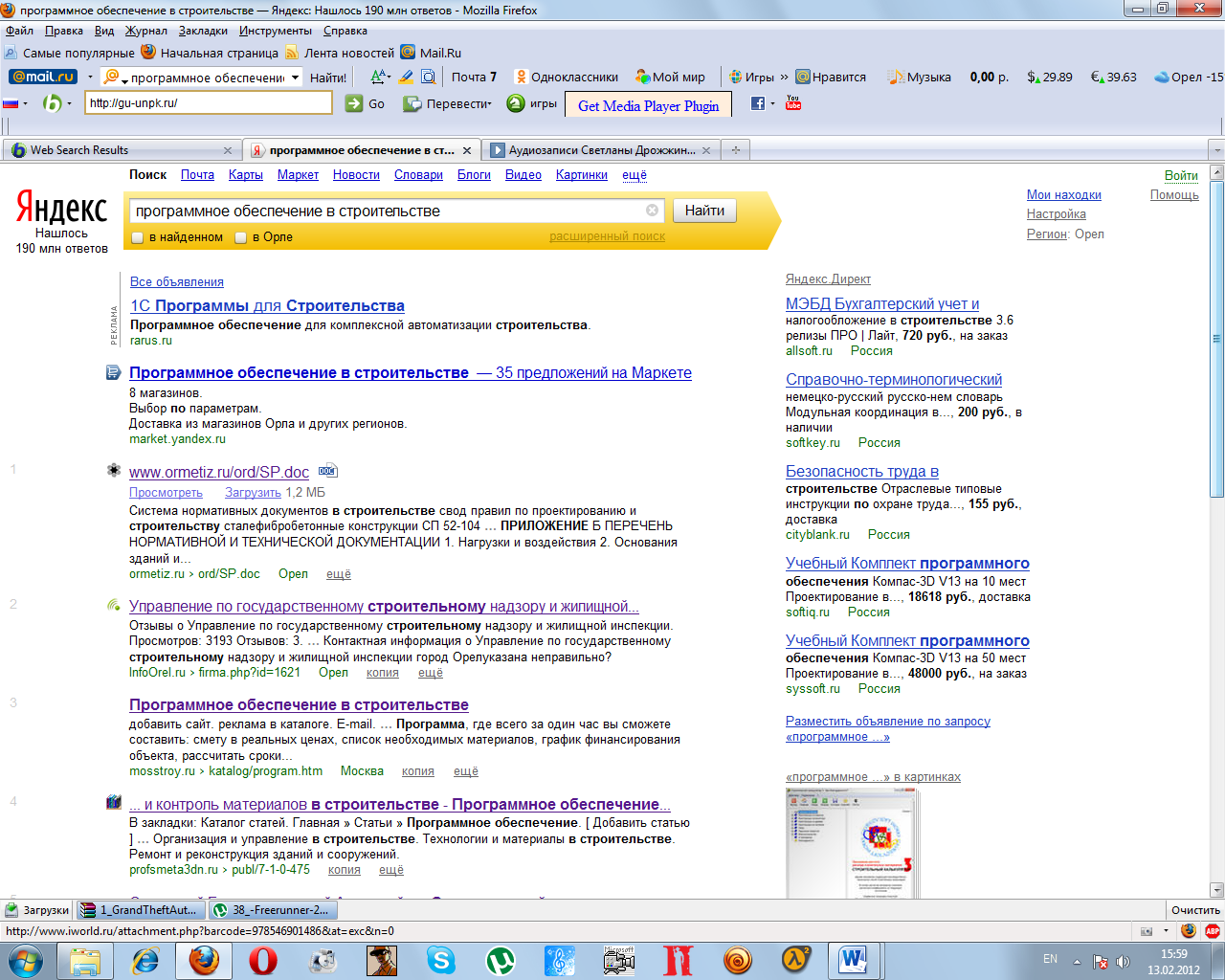Click the page search magnifier icon
Image resolution: width=1225 pixels, height=980 pixels.
(429, 77)
